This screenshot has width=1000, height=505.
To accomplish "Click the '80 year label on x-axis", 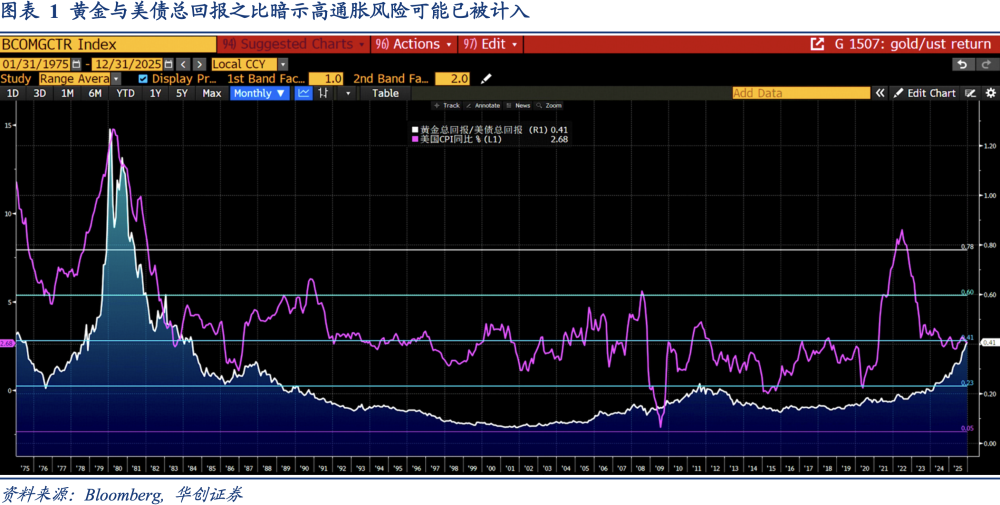I will 116,468.
